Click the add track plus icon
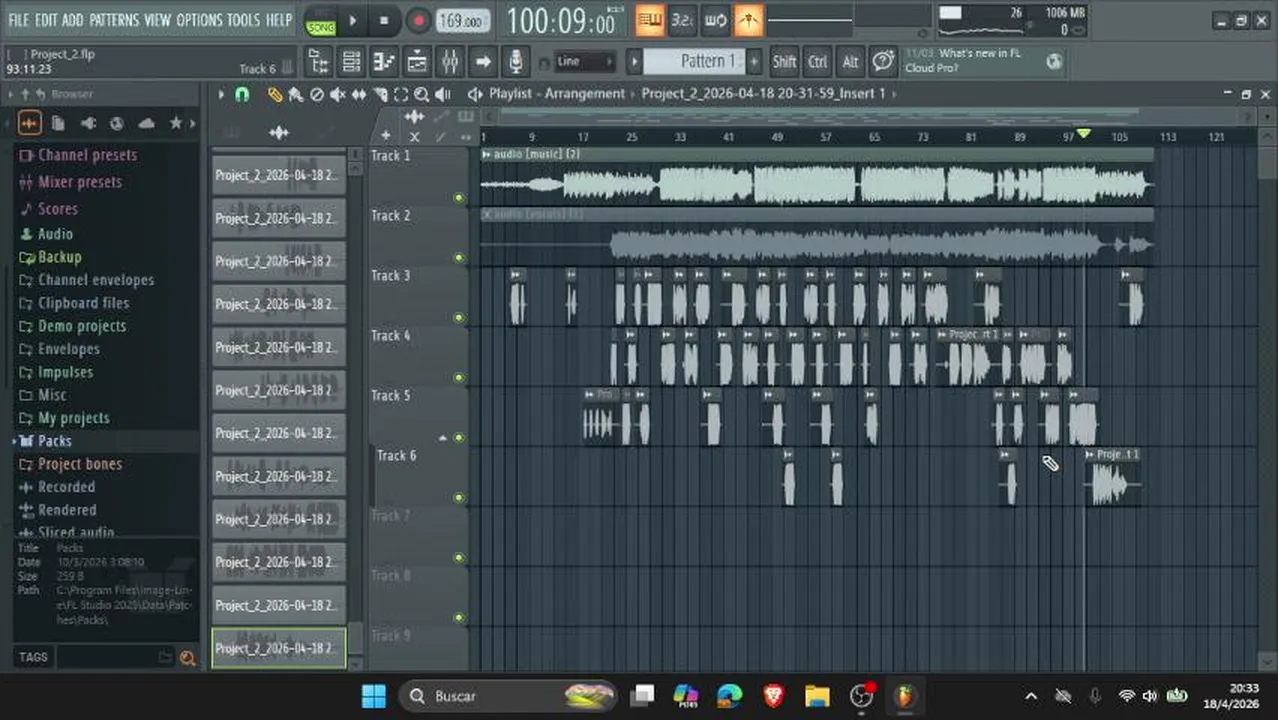The height and width of the screenshot is (720, 1278). pyautogui.click(x=386, y=136)
